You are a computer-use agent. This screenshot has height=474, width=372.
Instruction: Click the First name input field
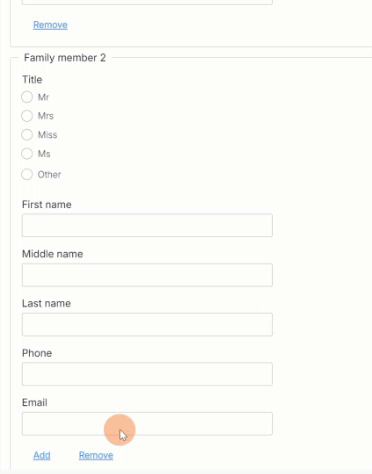coord(147,225)
